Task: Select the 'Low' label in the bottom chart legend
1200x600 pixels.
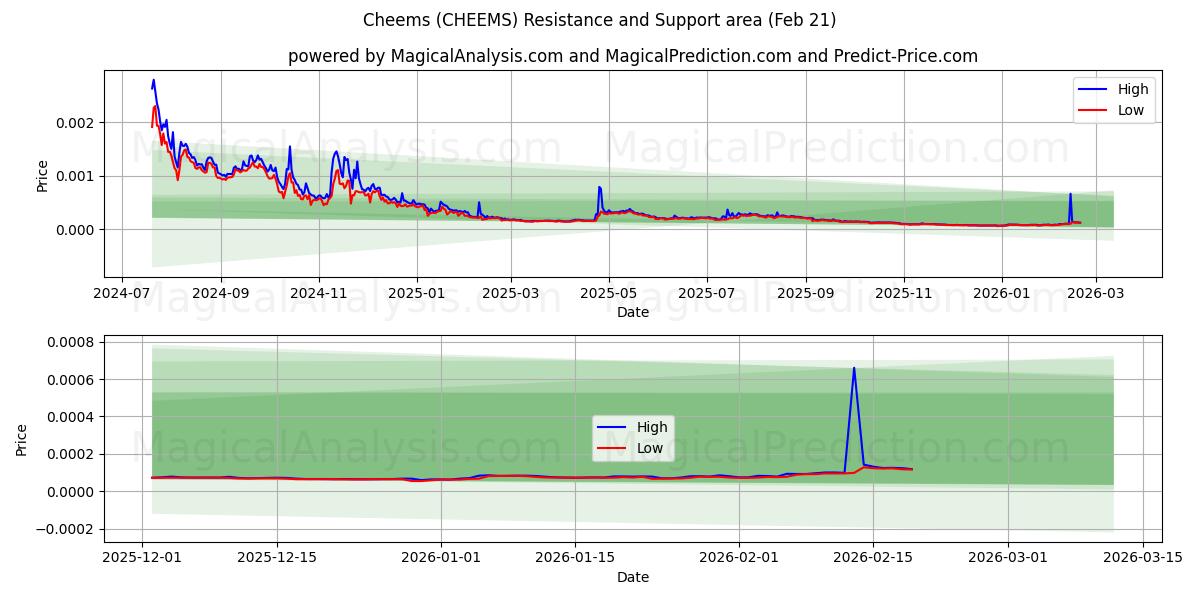Action: (650, 448)
